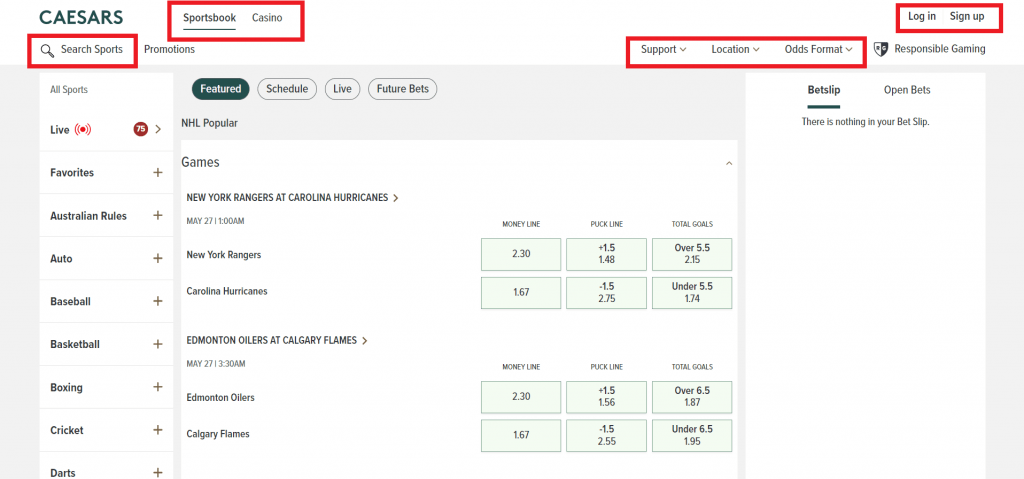Switch to the Open Bets tab

point(907,90)
